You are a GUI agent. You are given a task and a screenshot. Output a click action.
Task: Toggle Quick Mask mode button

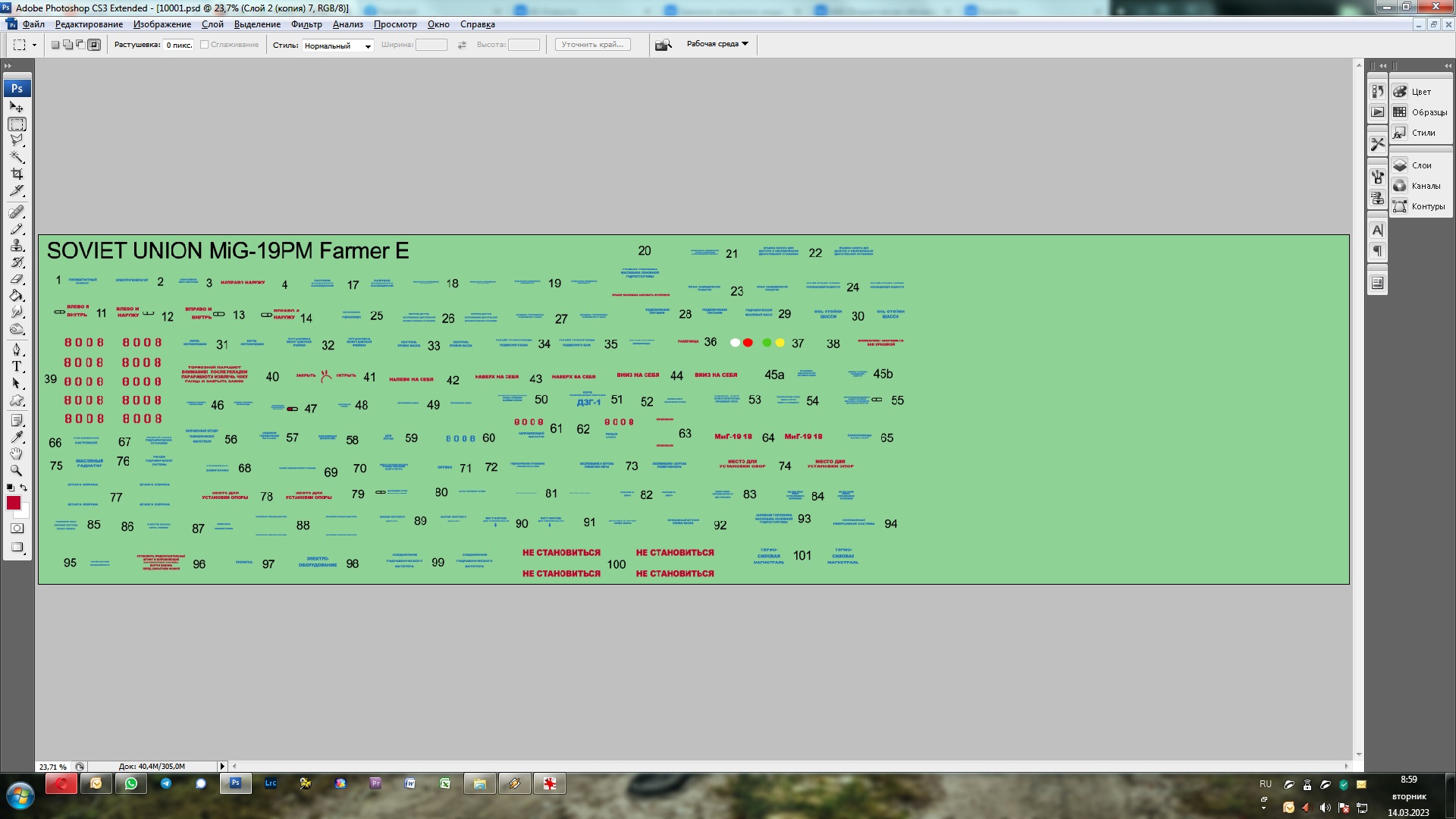pos(17,529)
